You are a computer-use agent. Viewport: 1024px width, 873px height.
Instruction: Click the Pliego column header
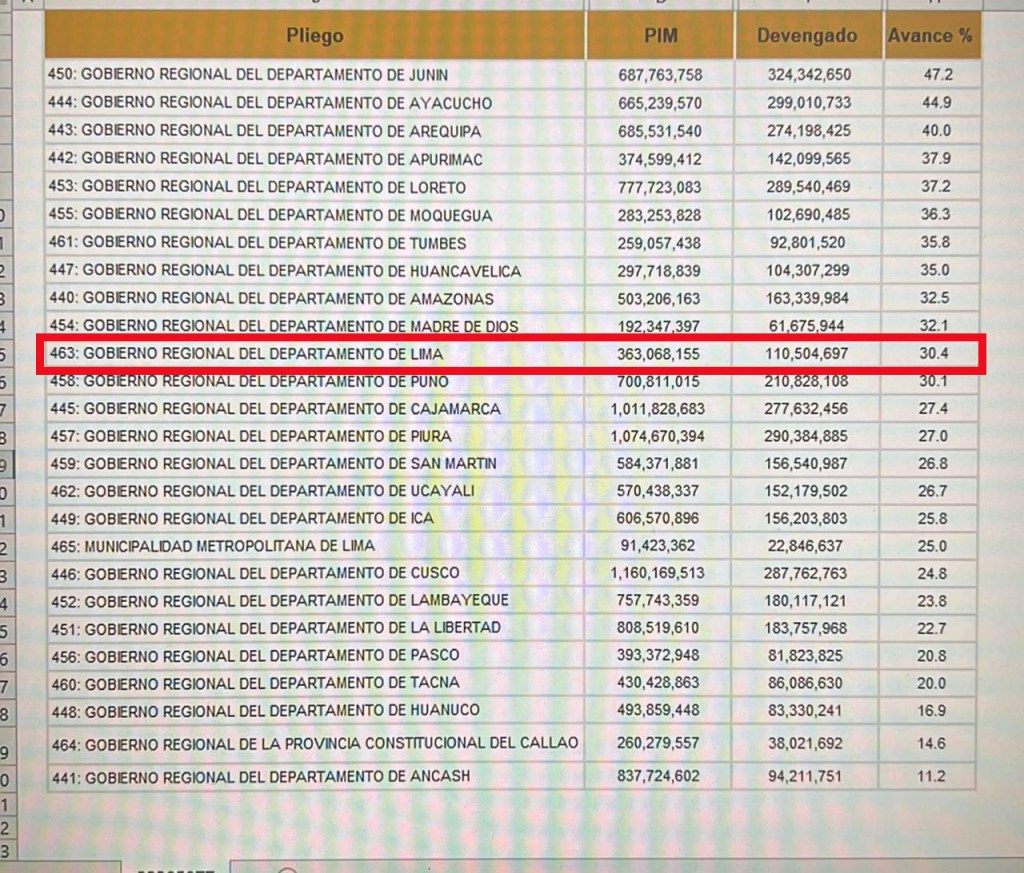[314, 36]
